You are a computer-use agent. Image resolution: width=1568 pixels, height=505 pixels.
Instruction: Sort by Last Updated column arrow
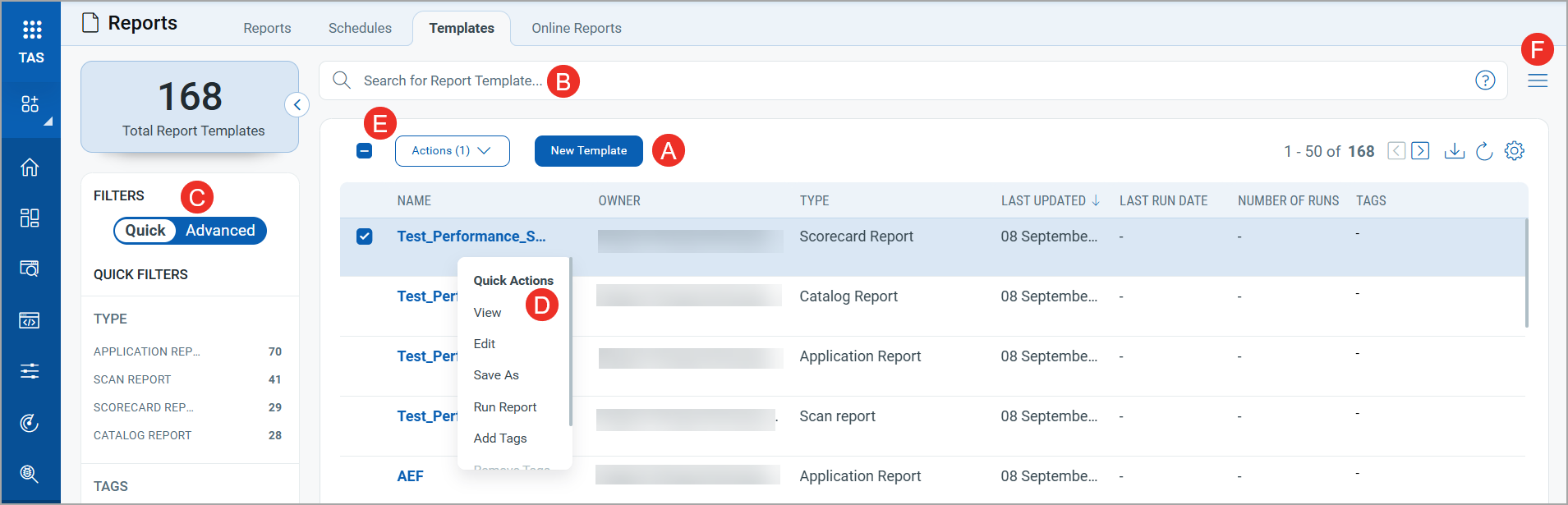[1096, 201]
